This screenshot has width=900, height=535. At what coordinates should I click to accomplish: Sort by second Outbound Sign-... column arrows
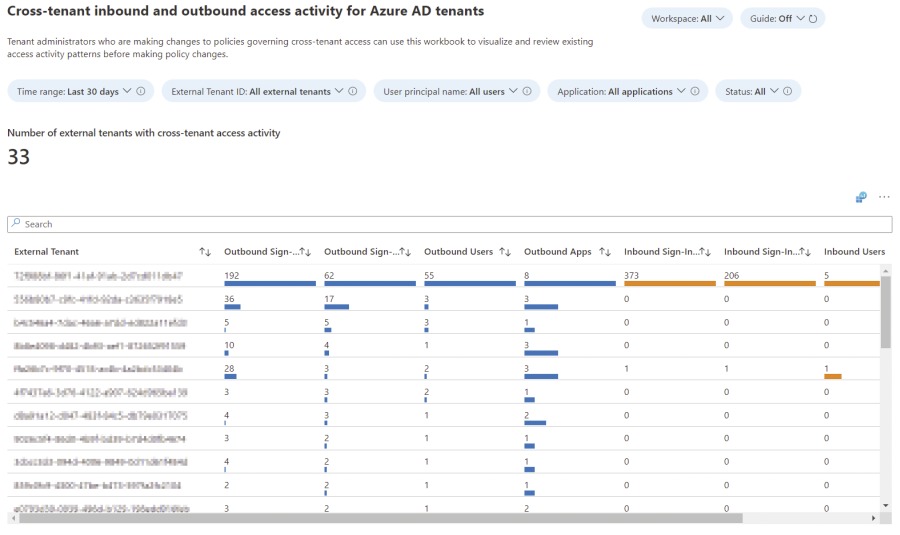click(x=405, y=252)
